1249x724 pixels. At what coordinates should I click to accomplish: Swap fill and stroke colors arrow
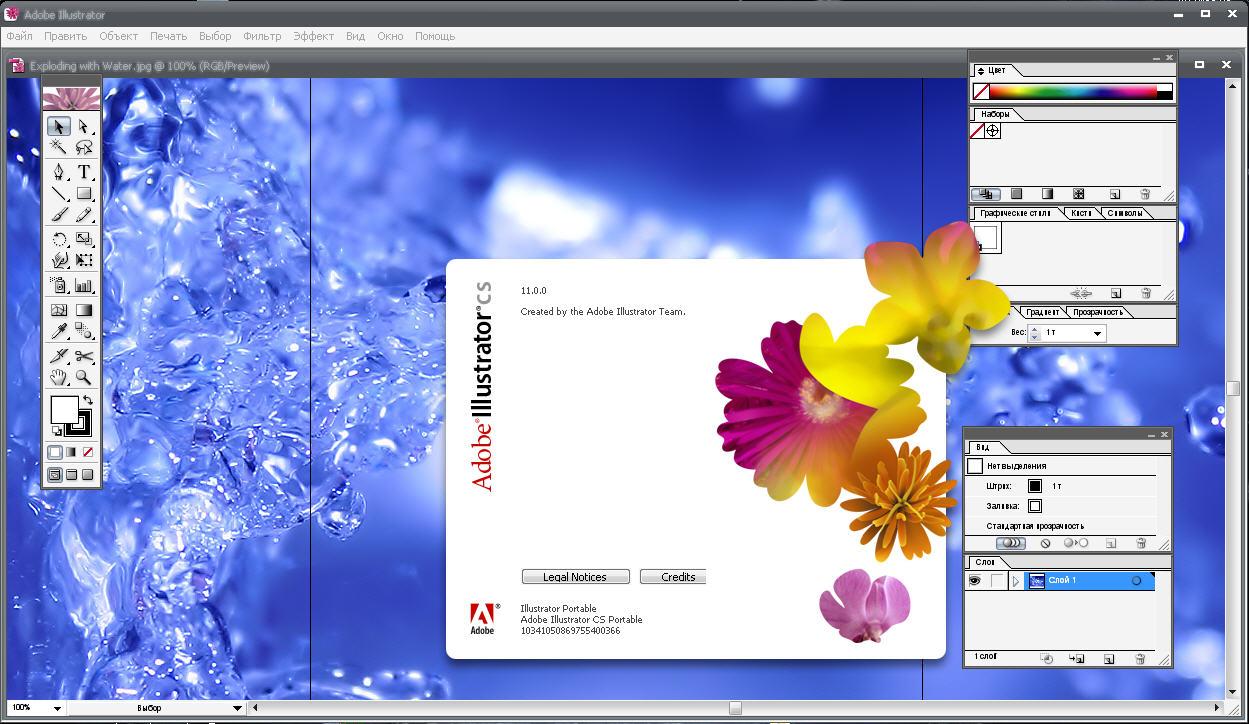click(88, 401)
